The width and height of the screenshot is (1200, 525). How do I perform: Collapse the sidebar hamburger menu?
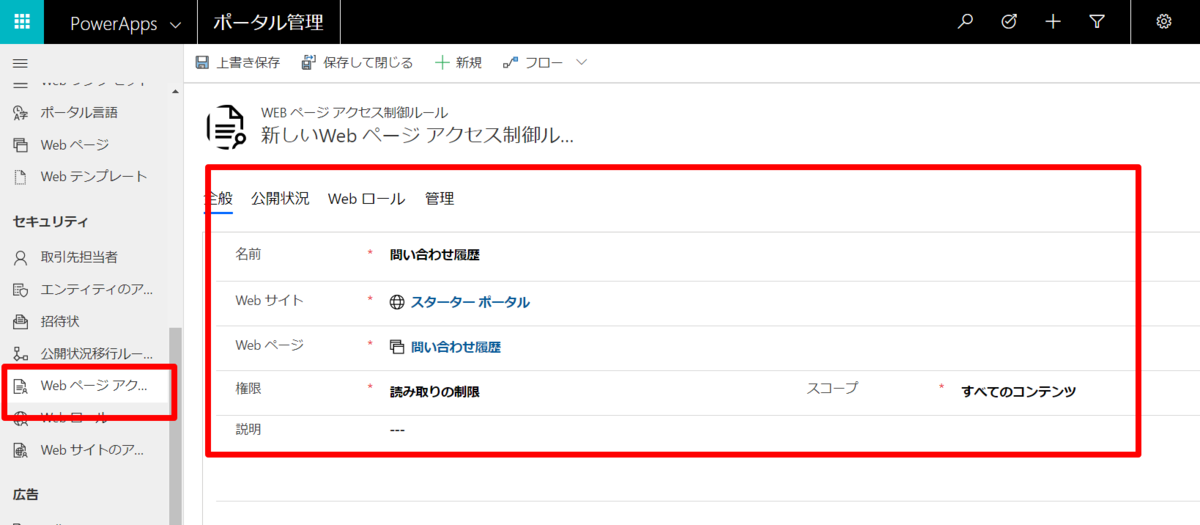coord(20,62)
